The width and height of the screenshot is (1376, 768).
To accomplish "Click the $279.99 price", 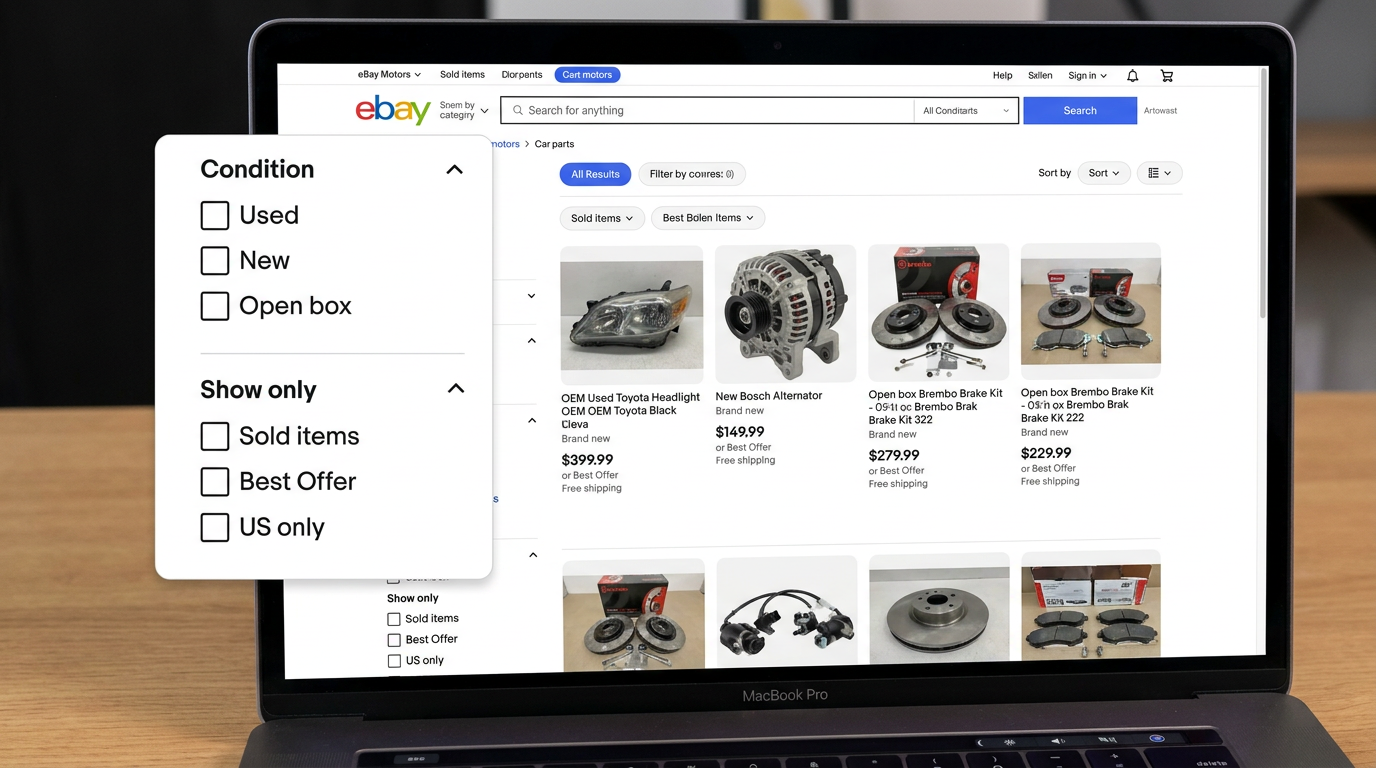I will pyautogui.click(x=894, y=455).
